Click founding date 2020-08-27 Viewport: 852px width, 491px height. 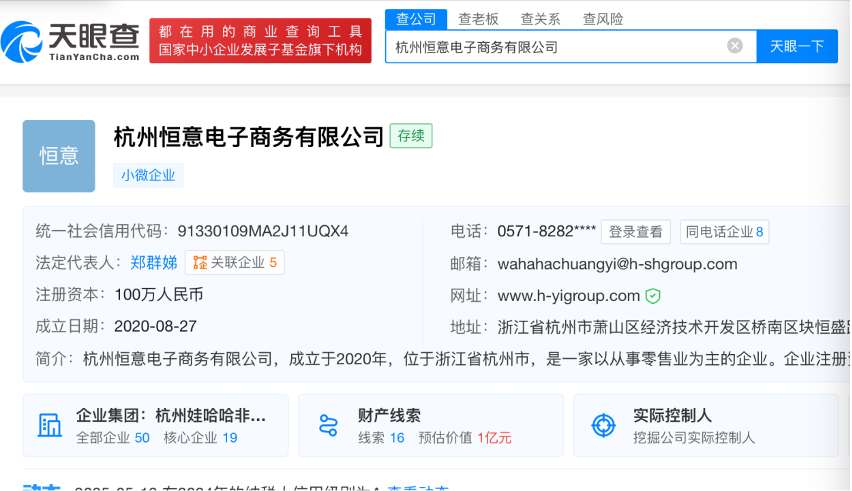(x=155, y=326)
